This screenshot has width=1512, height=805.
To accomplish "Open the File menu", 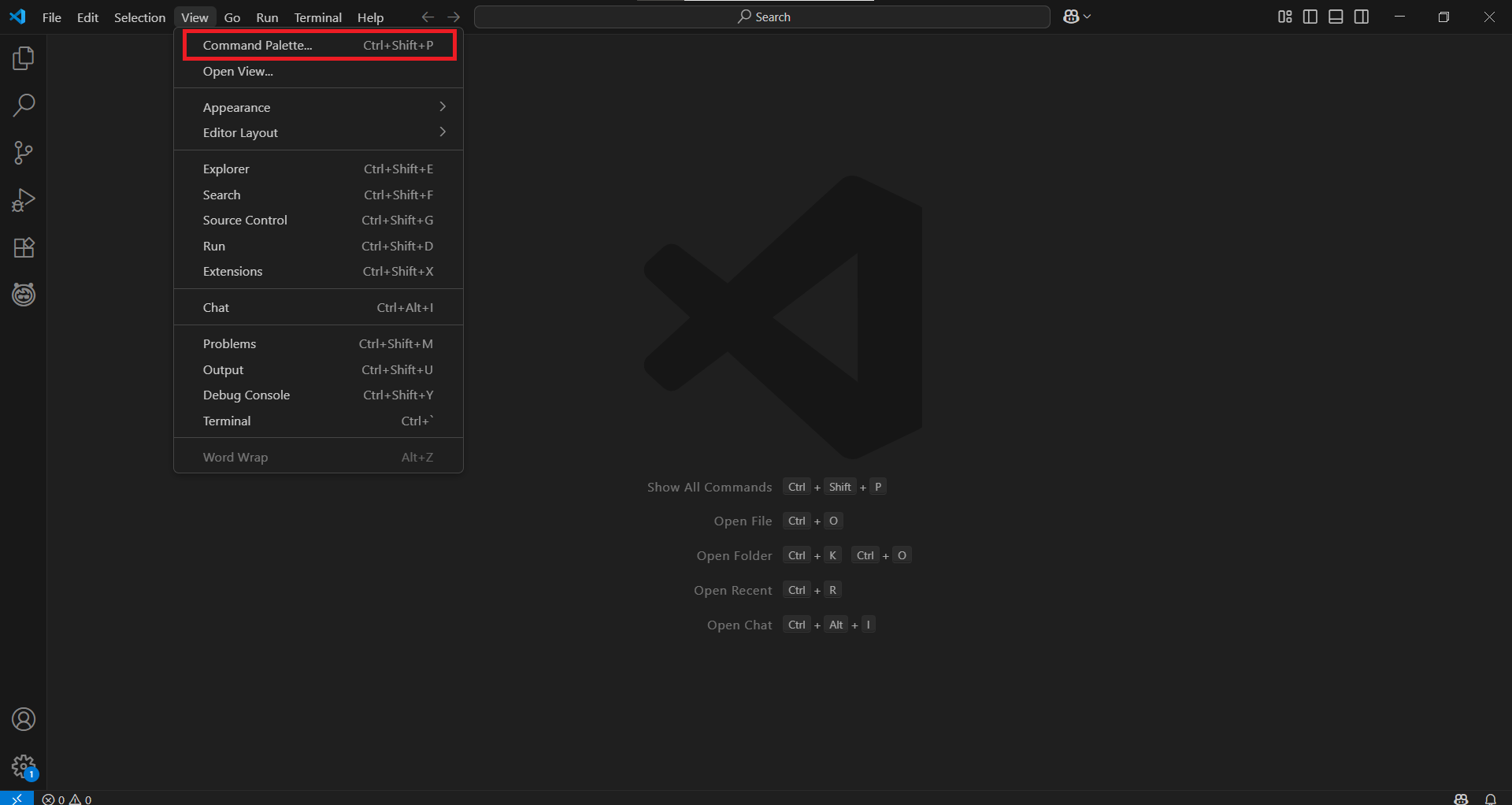I will (52, 17).
